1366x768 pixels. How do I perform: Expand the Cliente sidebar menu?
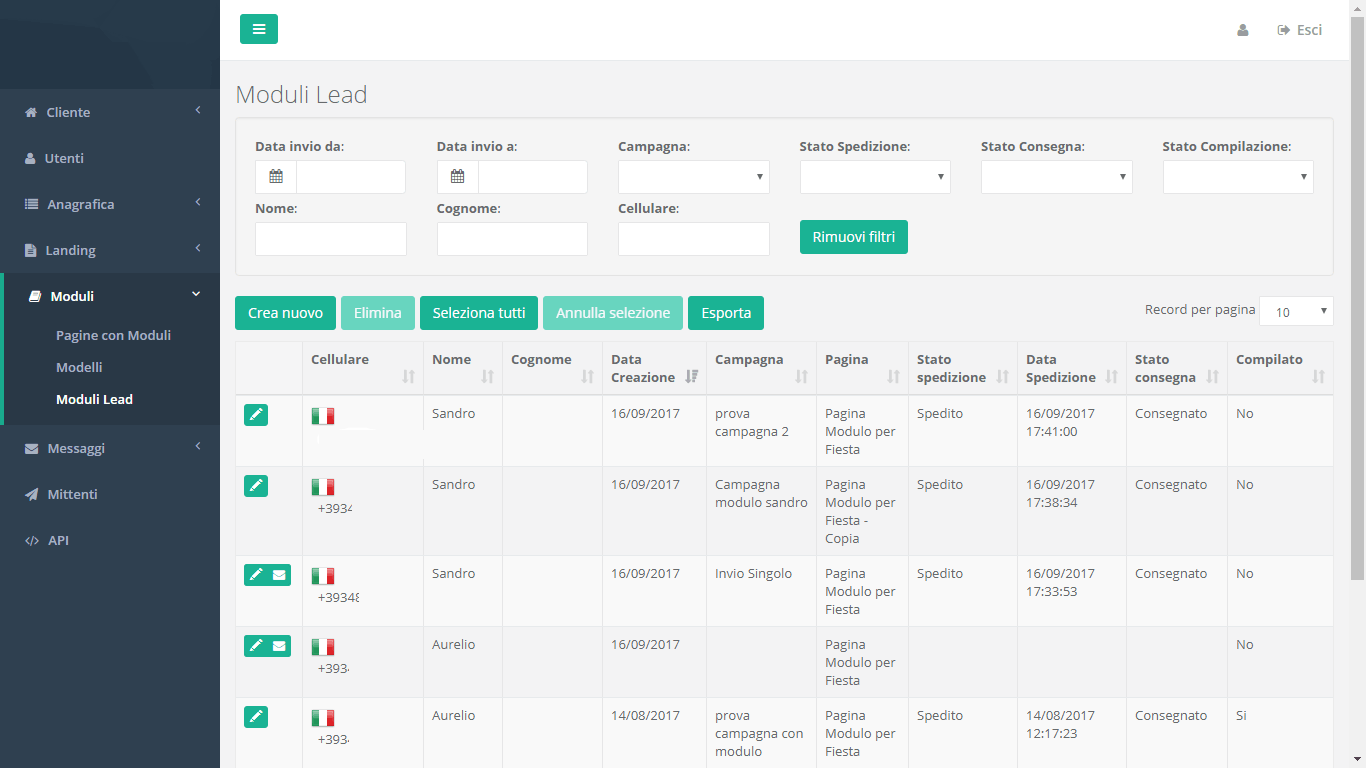pos(110,112)
